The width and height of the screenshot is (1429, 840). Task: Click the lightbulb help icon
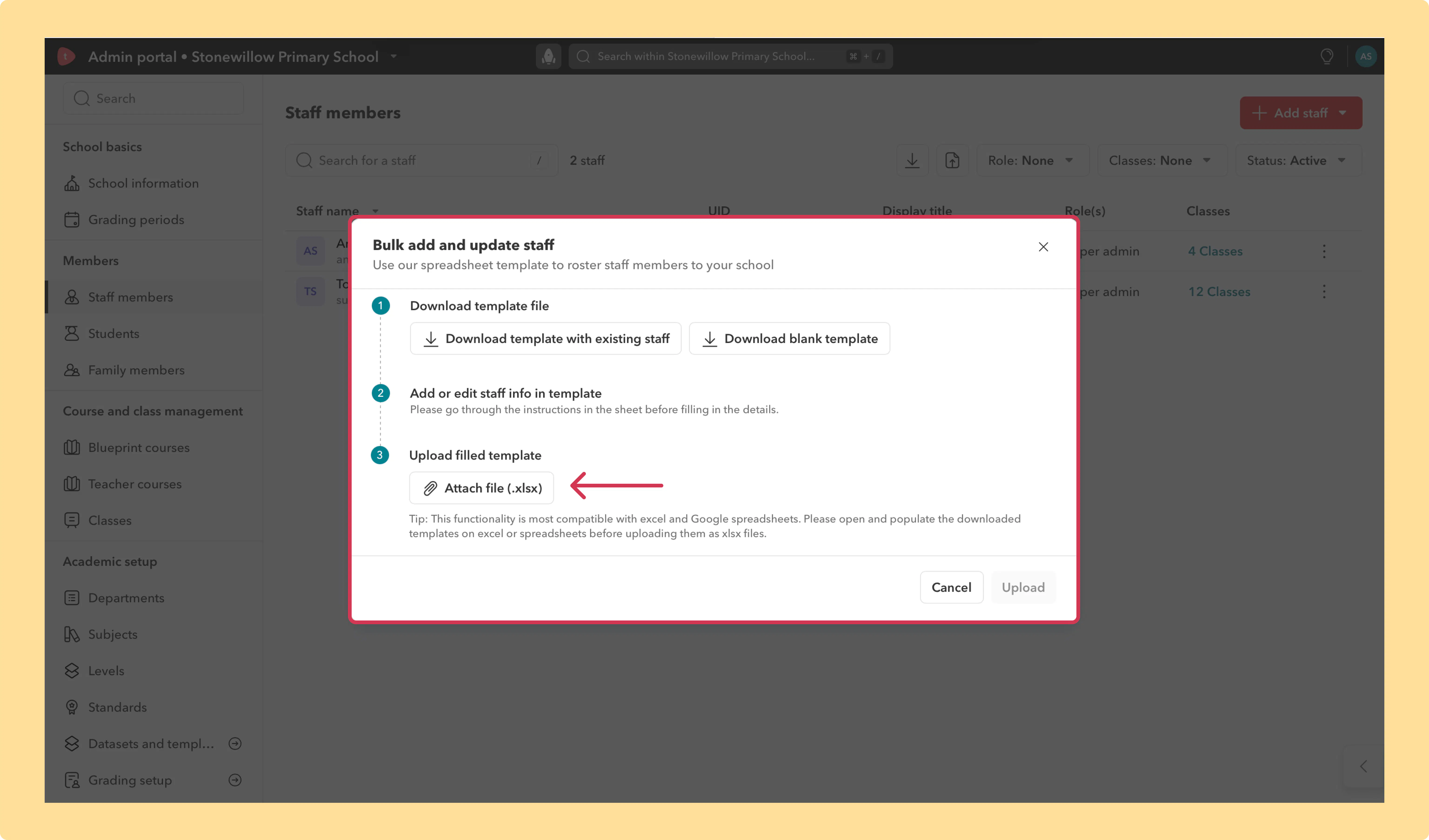pos(1326,56)
